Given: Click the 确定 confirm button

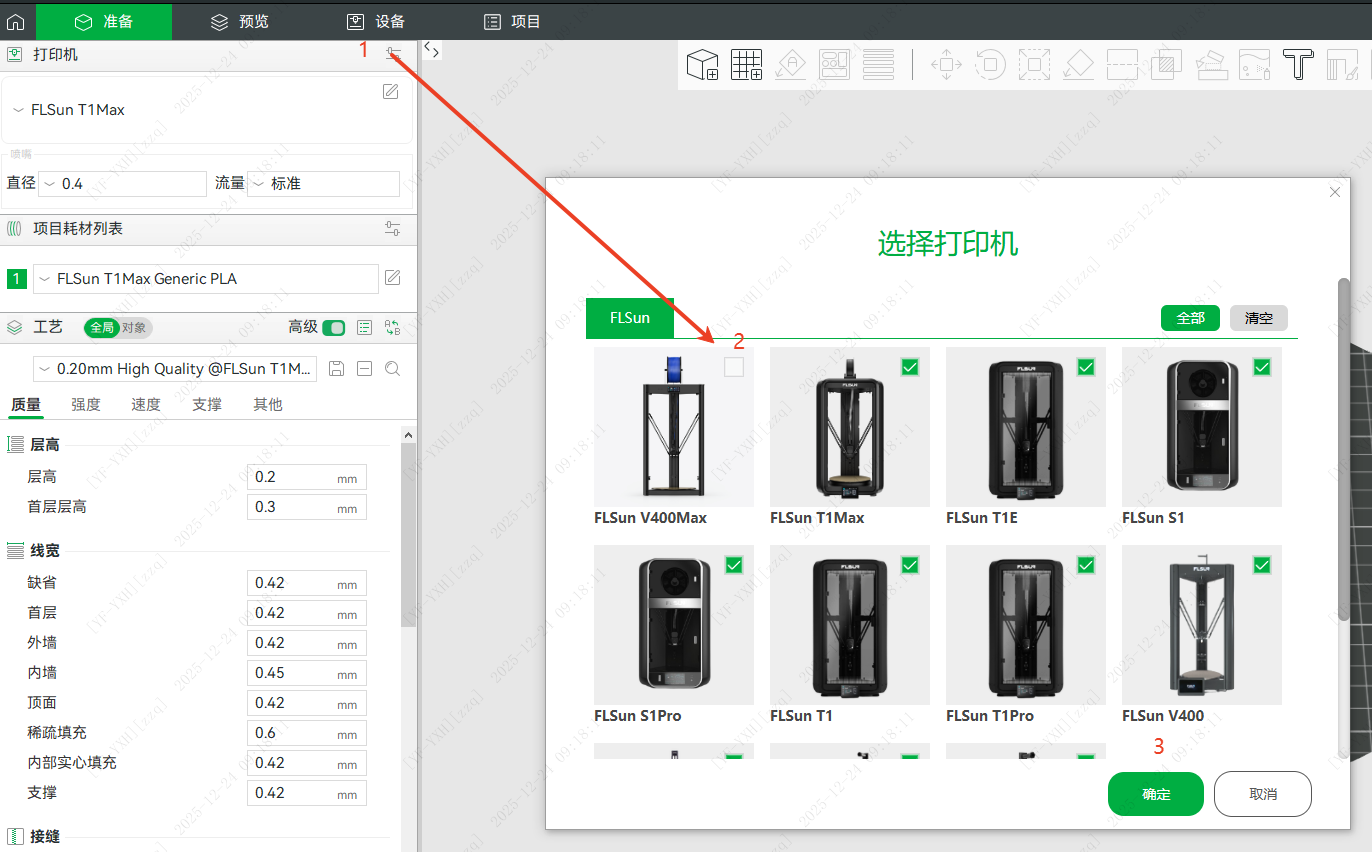Looking at the screenshot, I should coord(1155,794).
